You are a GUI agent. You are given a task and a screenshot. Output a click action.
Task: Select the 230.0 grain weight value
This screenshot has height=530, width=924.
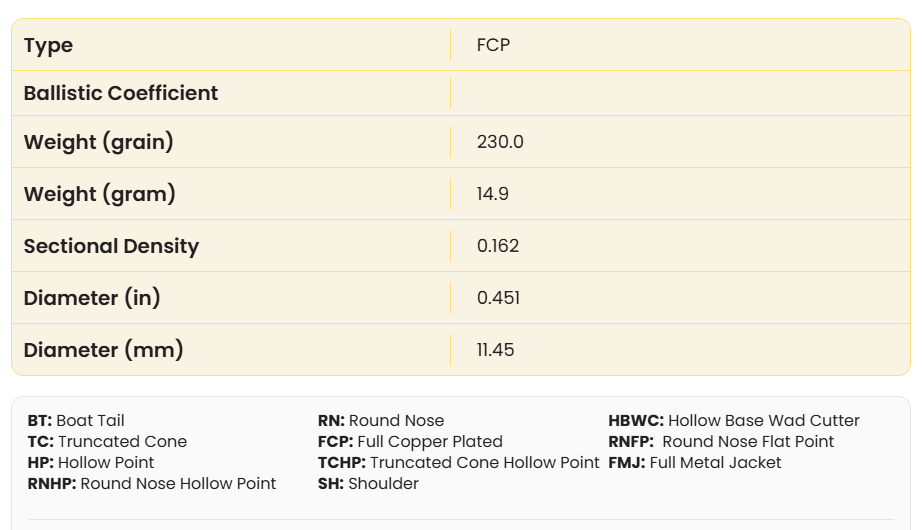tap(500, 142)
